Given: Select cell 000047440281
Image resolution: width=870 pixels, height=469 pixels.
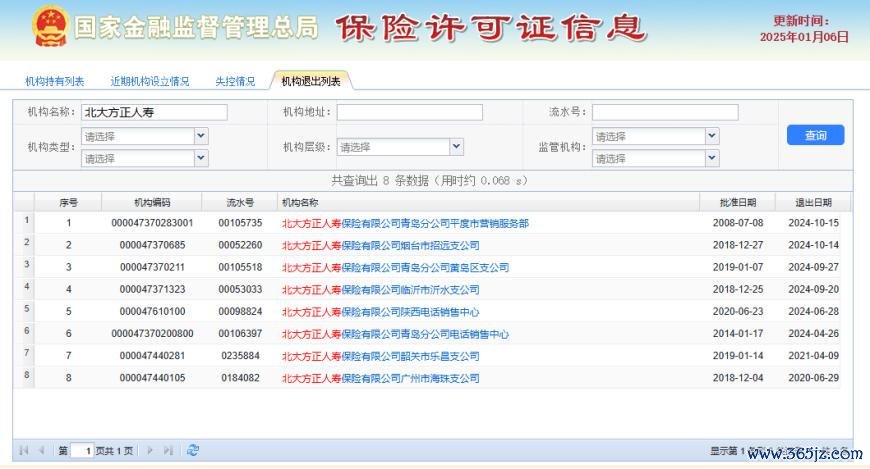Looking at the screenshot, I should pyautogui.click(x=152, y=356).
